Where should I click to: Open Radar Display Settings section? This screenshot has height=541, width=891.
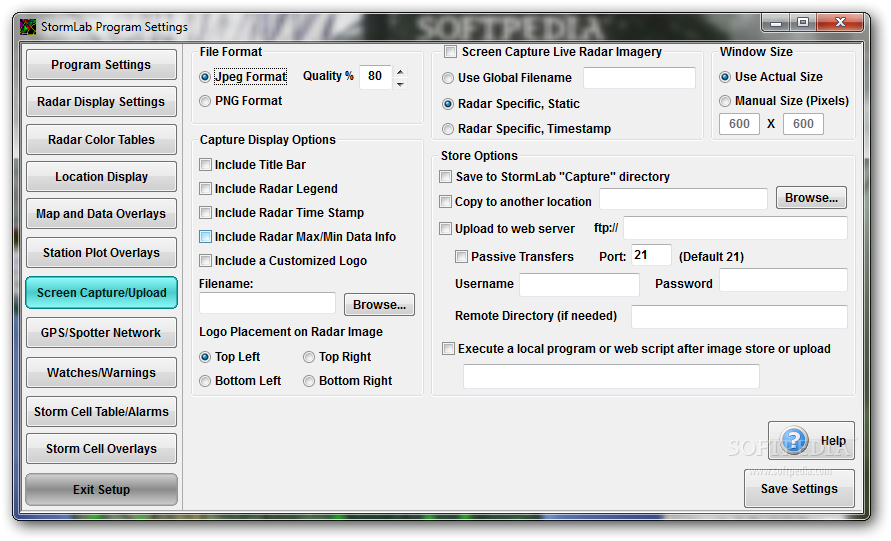101,102
